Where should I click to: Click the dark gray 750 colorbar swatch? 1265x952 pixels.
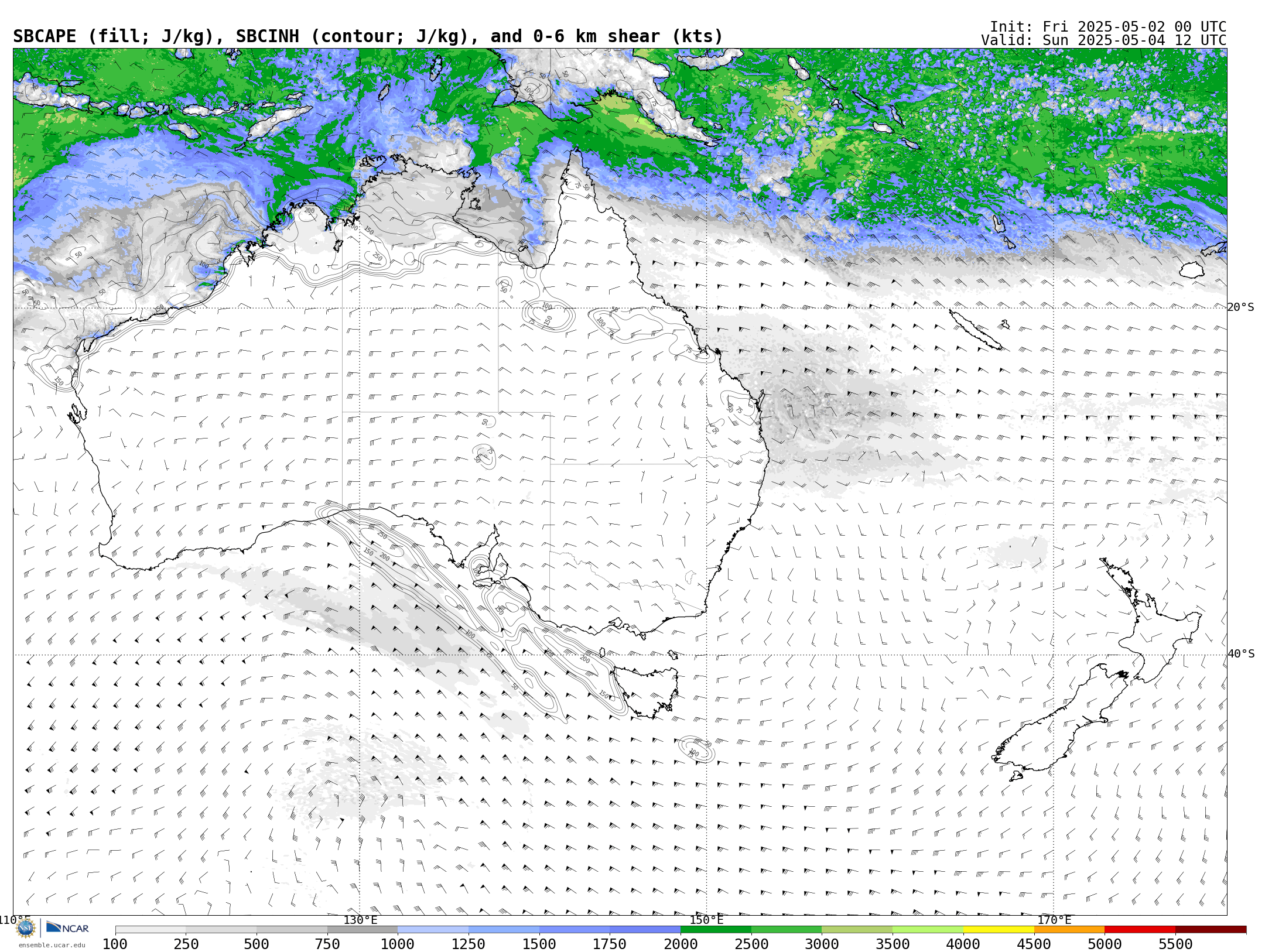(363, 929)
